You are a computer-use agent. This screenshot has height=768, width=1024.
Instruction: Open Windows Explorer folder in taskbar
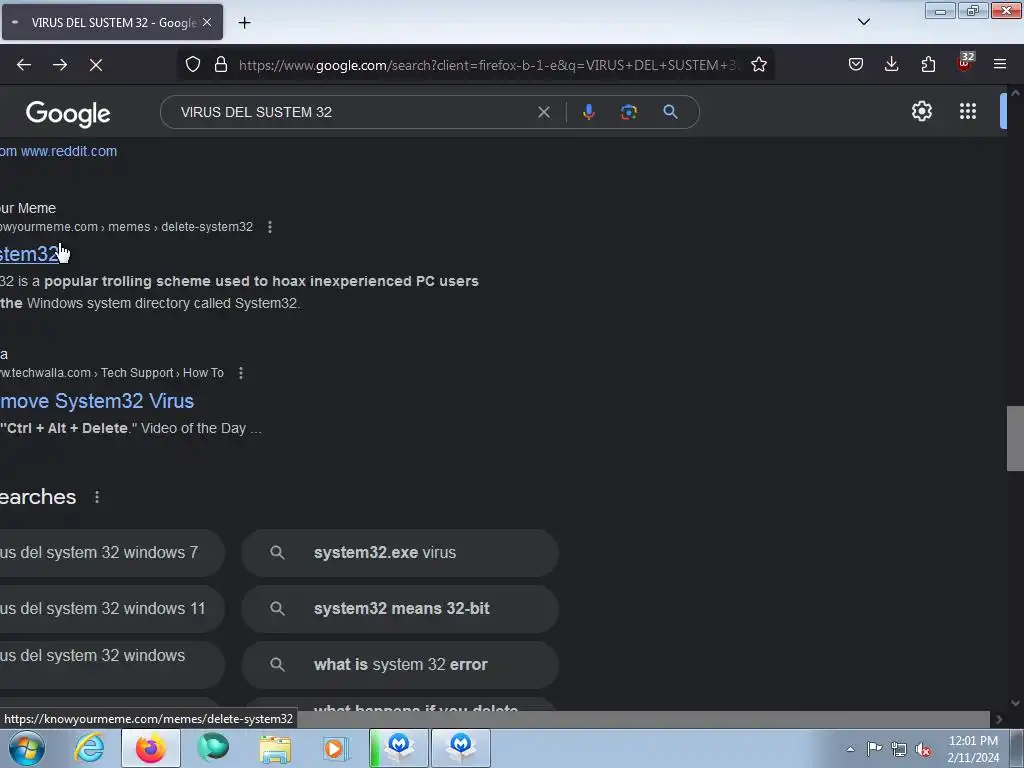pos(275,748)
